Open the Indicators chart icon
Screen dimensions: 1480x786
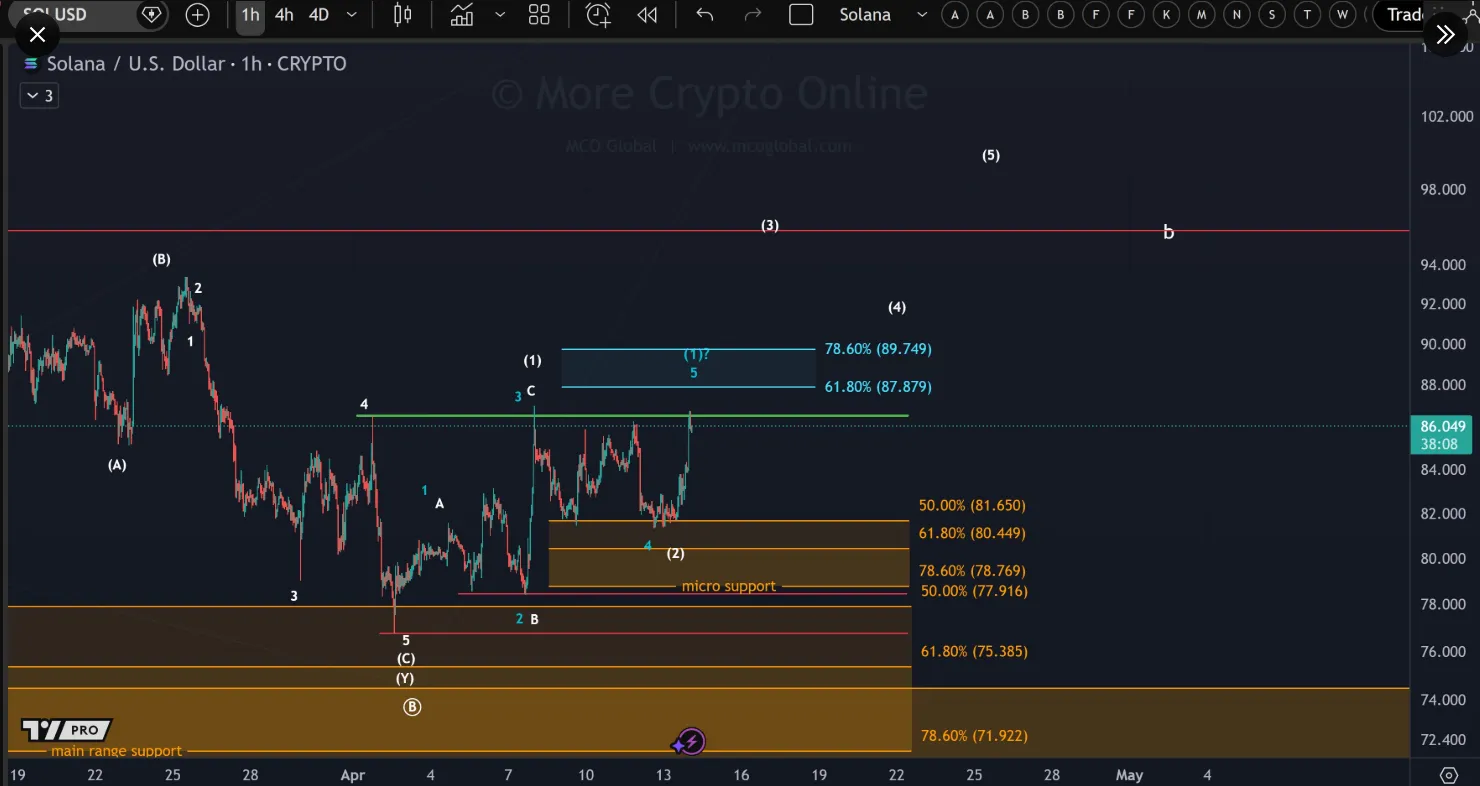click(462, 15)
